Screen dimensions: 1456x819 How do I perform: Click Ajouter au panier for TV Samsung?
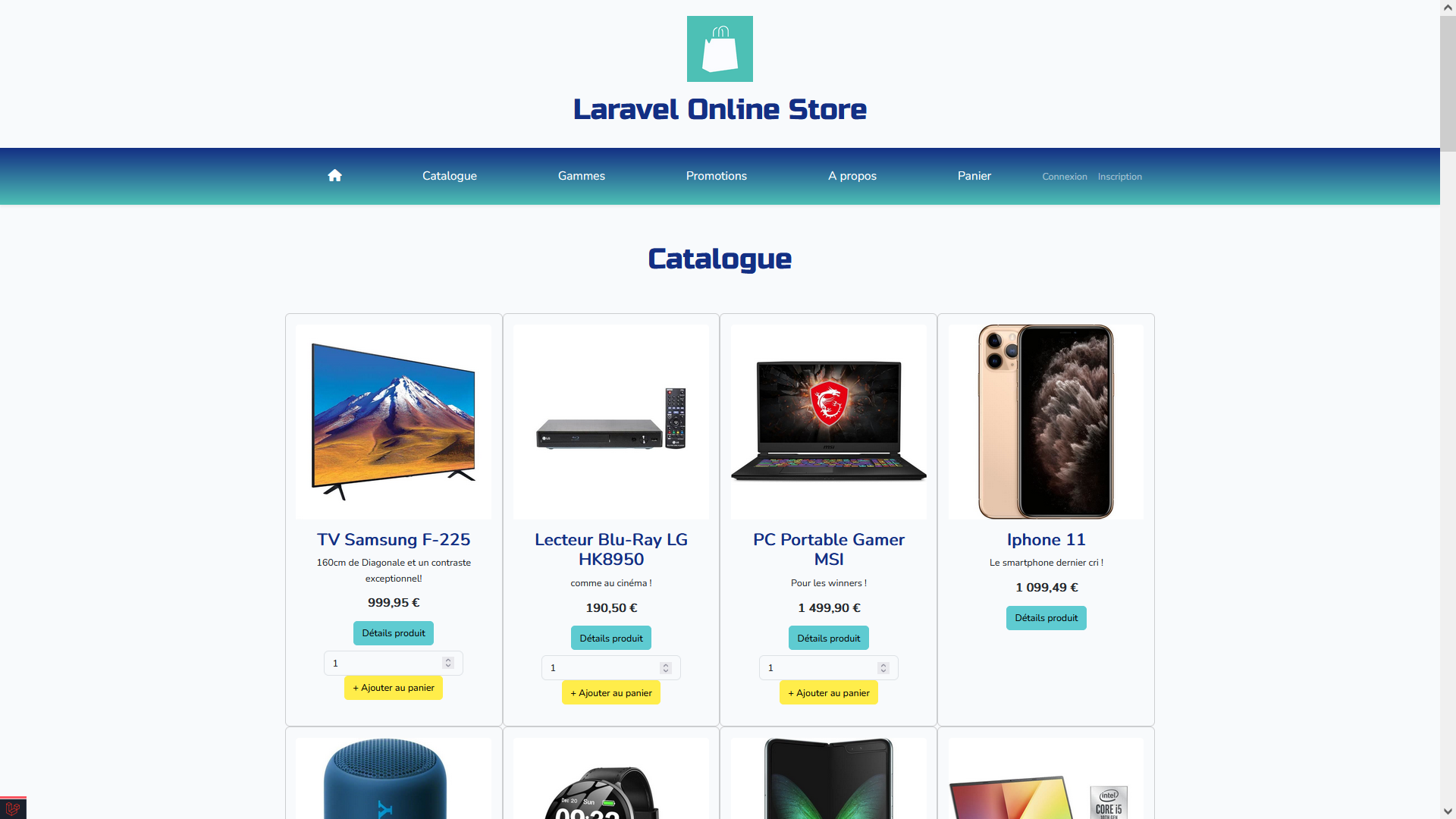393,688
